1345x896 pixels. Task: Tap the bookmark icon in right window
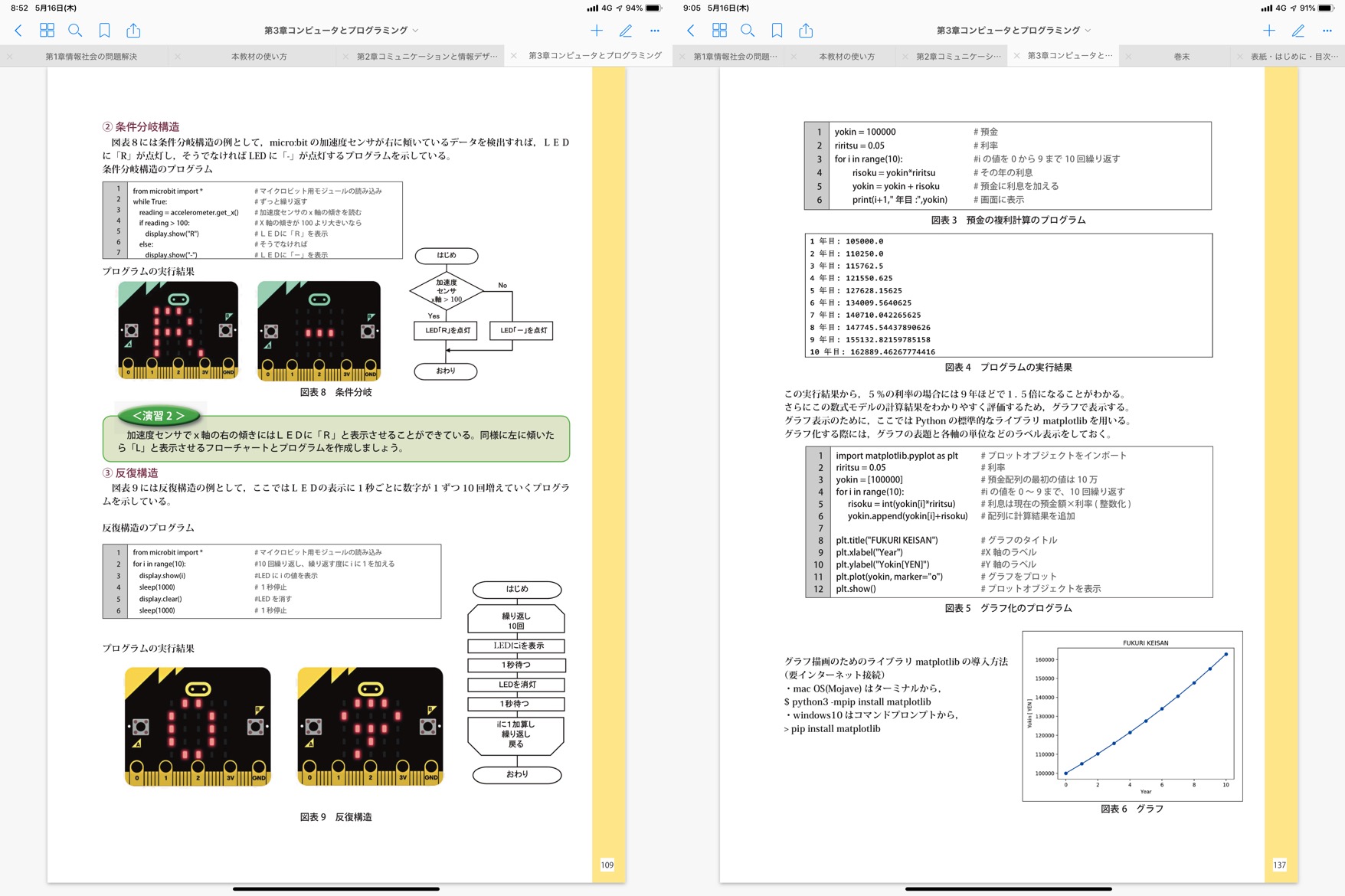(x=777, y=31)
